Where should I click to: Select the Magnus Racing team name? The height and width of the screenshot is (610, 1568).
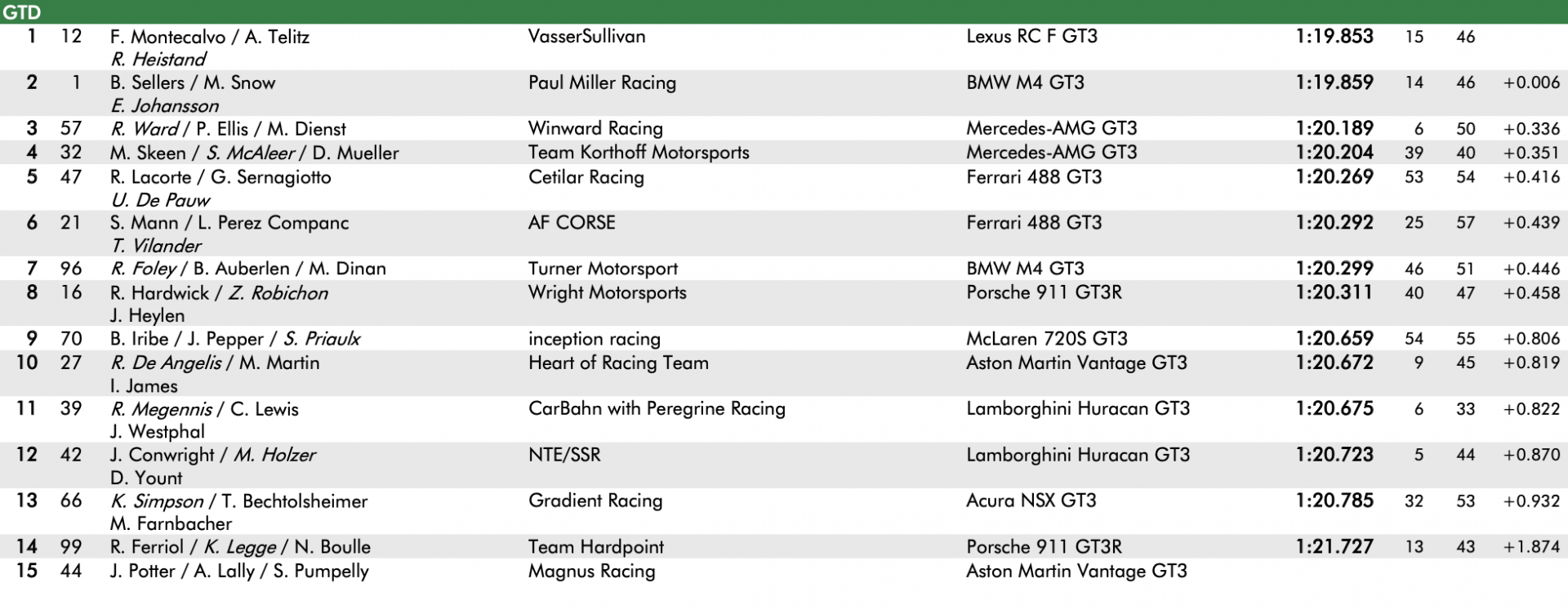tap(591, 571)
